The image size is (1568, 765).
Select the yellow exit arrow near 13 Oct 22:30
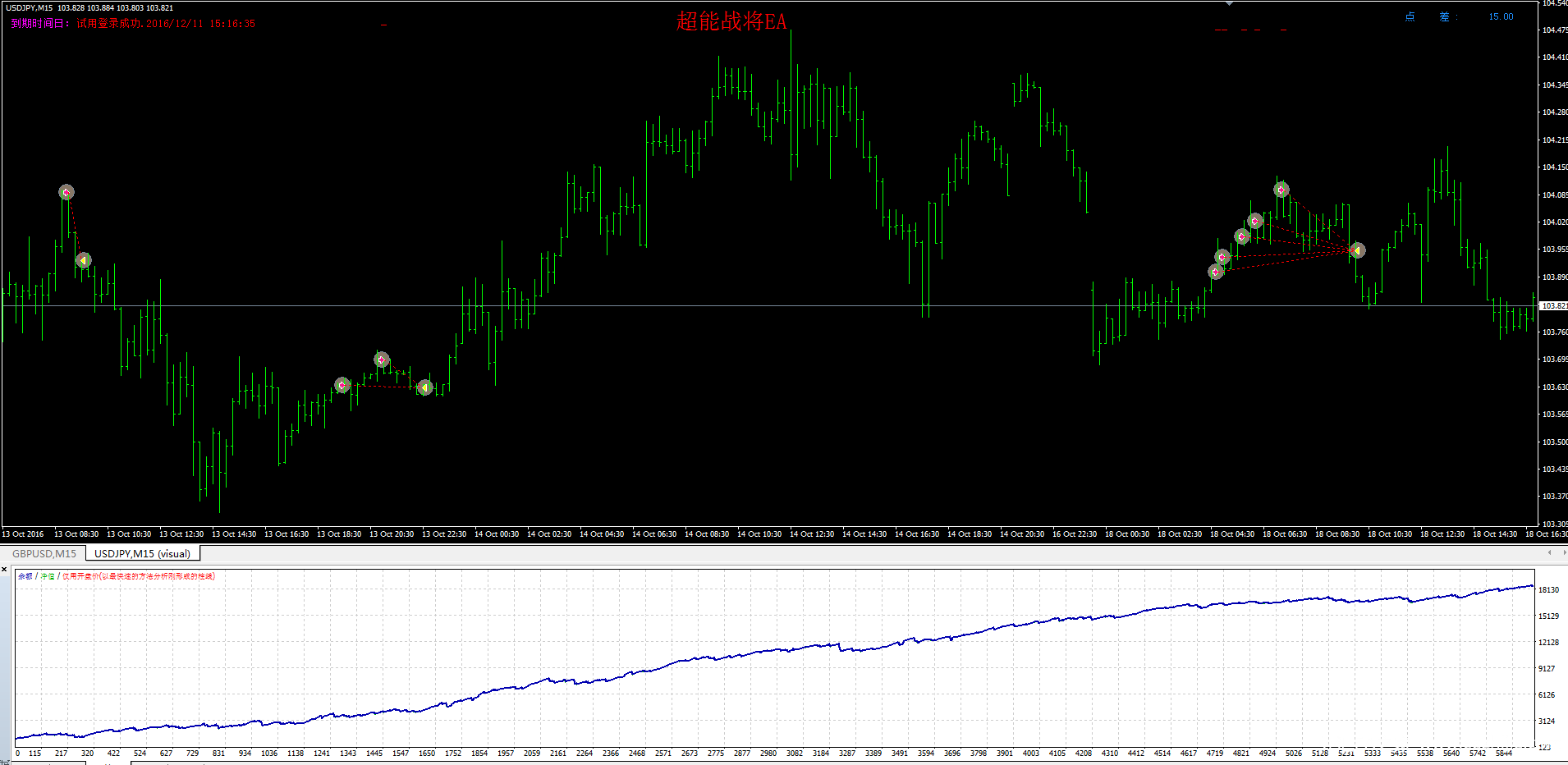(424, 387)
